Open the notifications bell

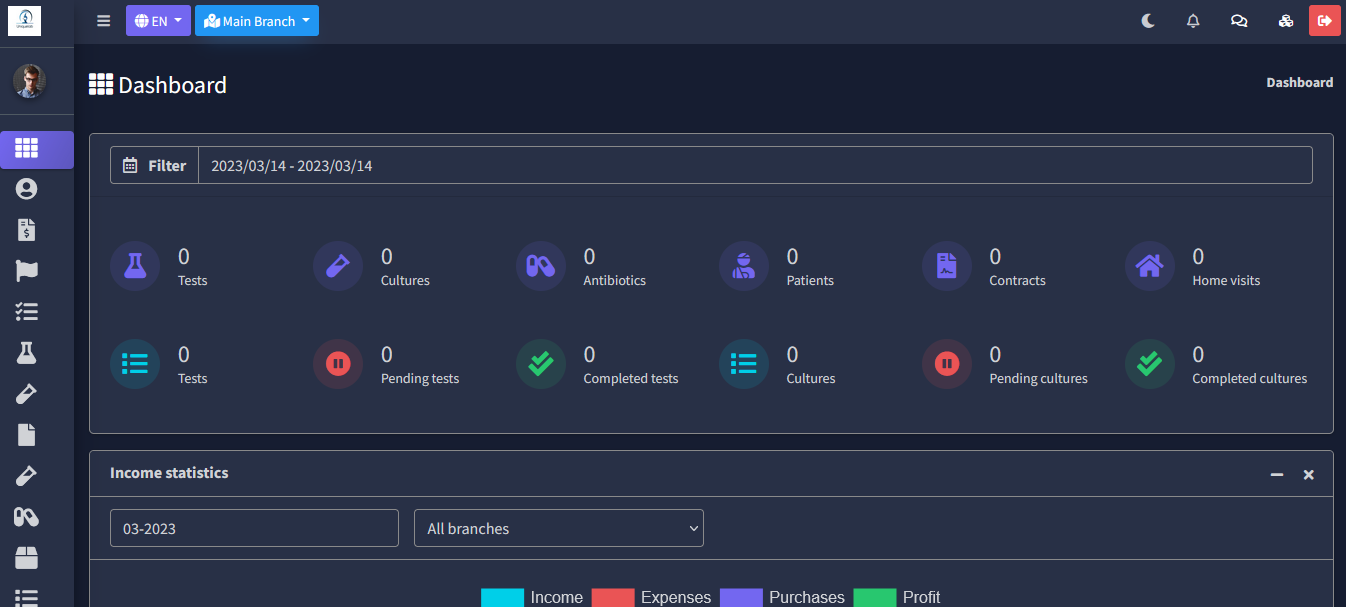[x=1193, y=21]
